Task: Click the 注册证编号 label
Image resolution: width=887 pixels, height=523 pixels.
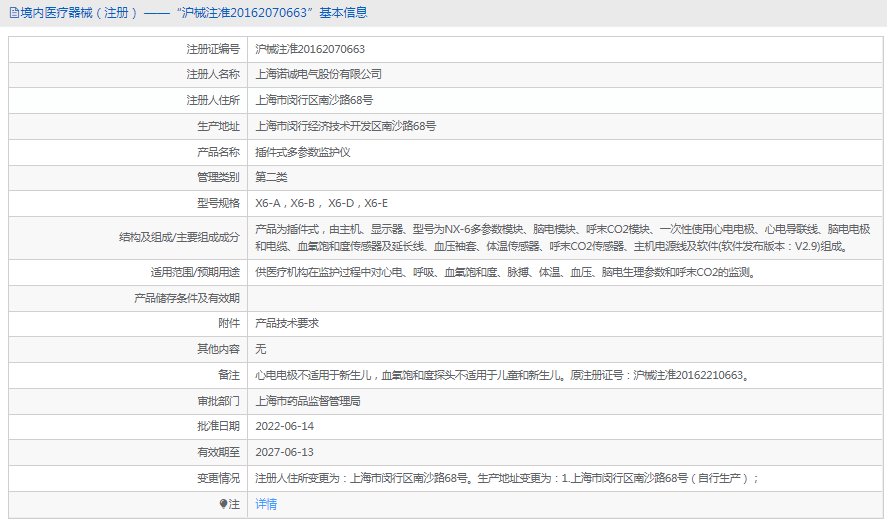Action: [213, 49]
